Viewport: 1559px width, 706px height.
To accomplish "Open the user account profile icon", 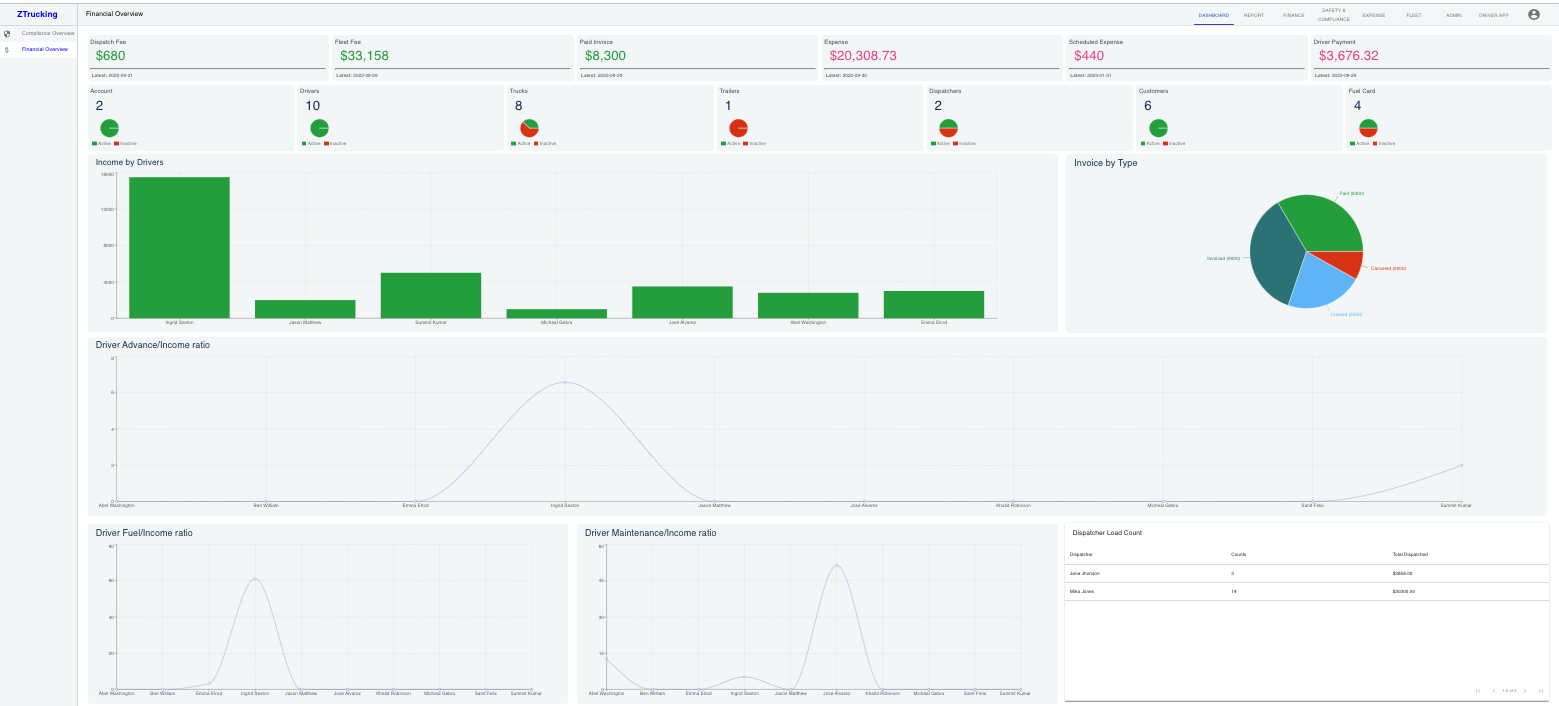I will click(x=1534, y=14).
